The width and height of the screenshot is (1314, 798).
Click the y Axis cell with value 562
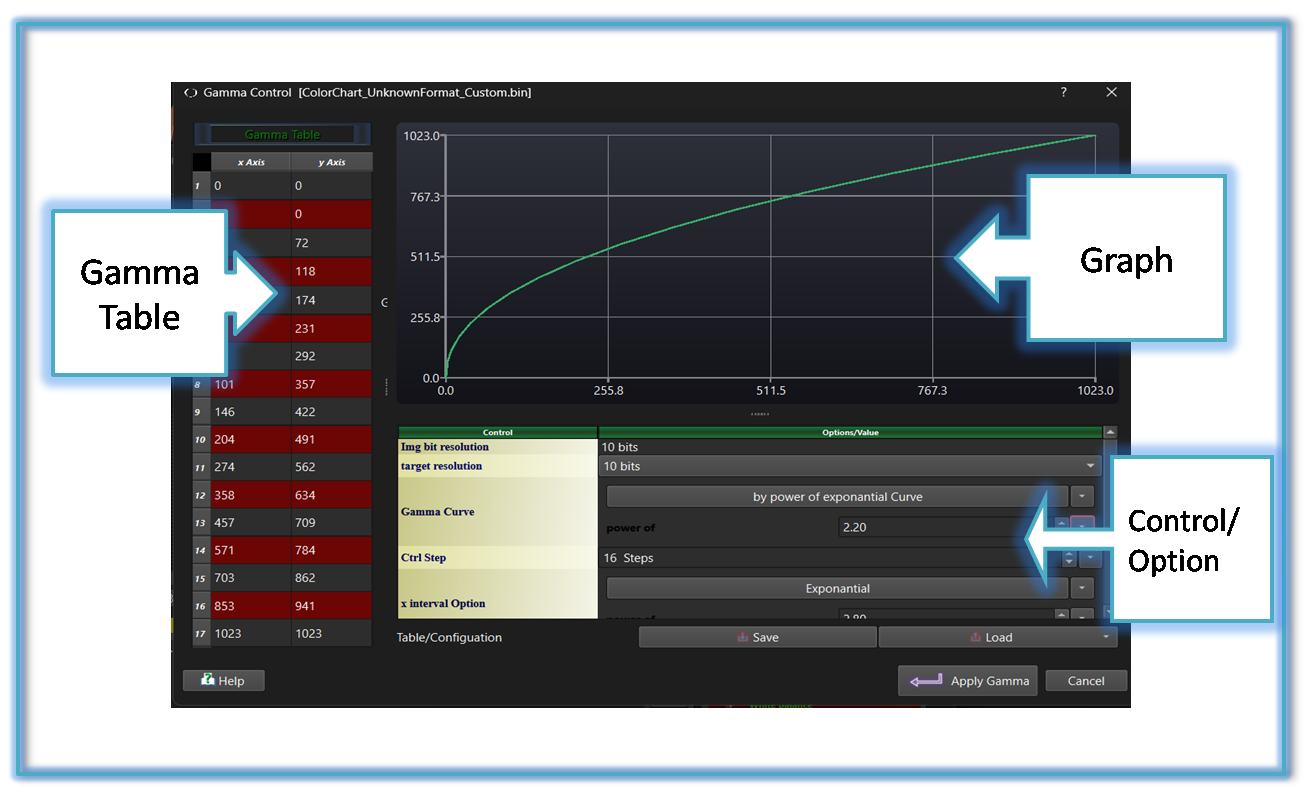click(x=332, y=467)
